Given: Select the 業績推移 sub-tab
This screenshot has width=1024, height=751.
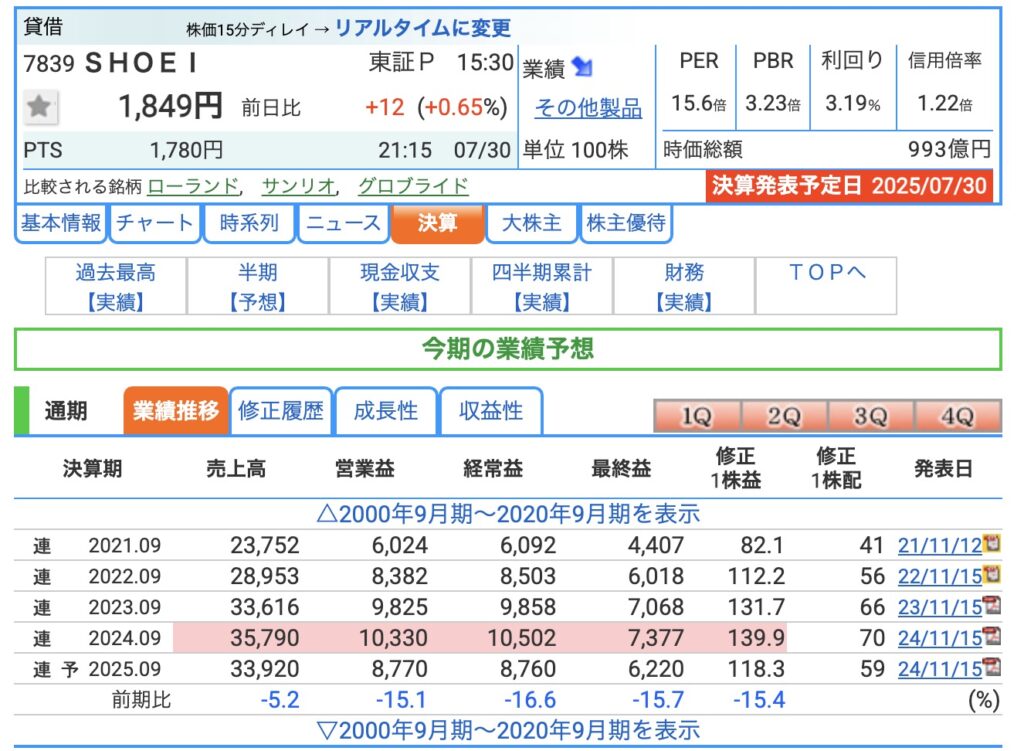Looking at the screenshot, I should [176, 411].
